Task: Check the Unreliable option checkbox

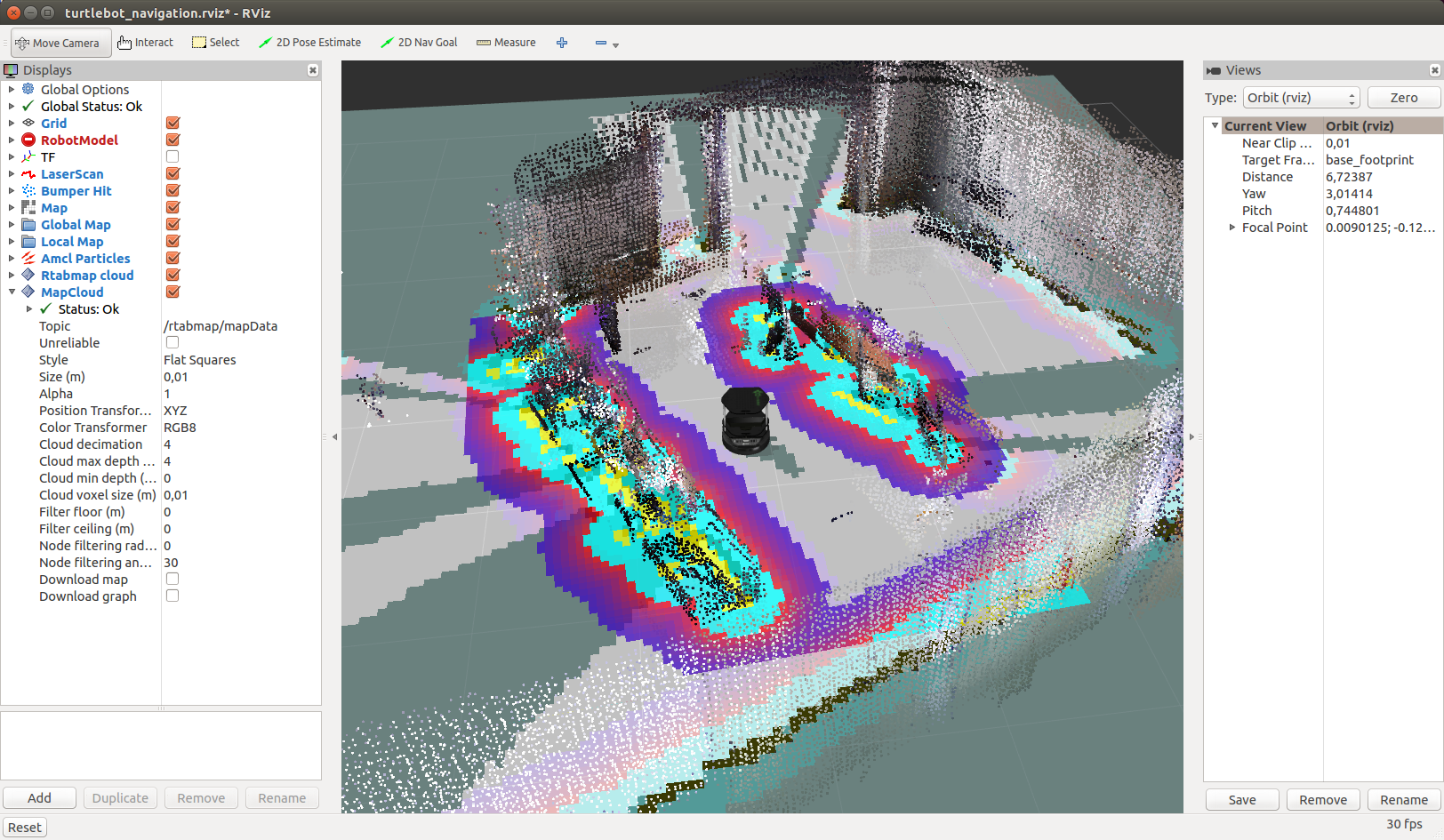Action: 172,342
